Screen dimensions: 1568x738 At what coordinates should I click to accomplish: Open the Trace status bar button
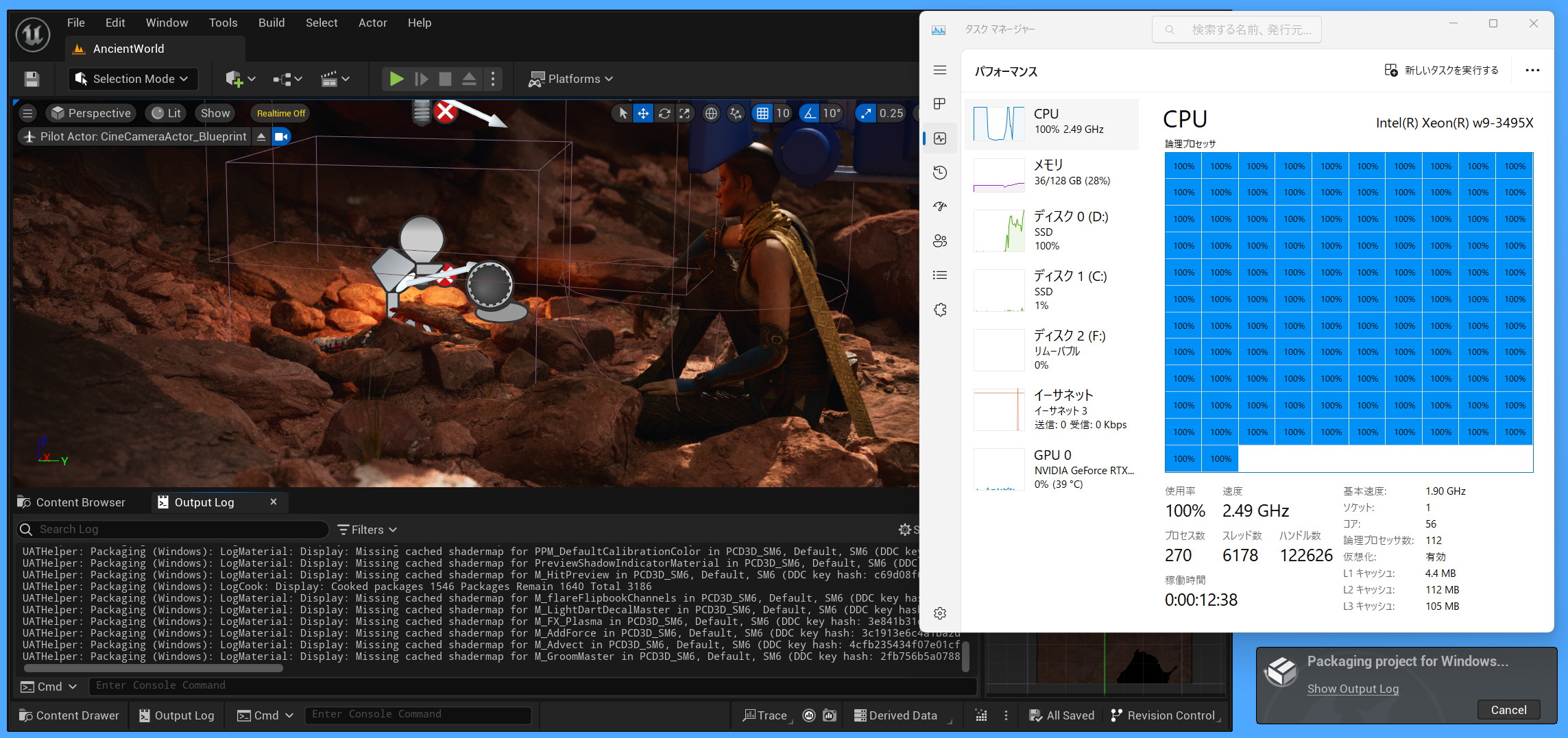click(x=765, y=715)
